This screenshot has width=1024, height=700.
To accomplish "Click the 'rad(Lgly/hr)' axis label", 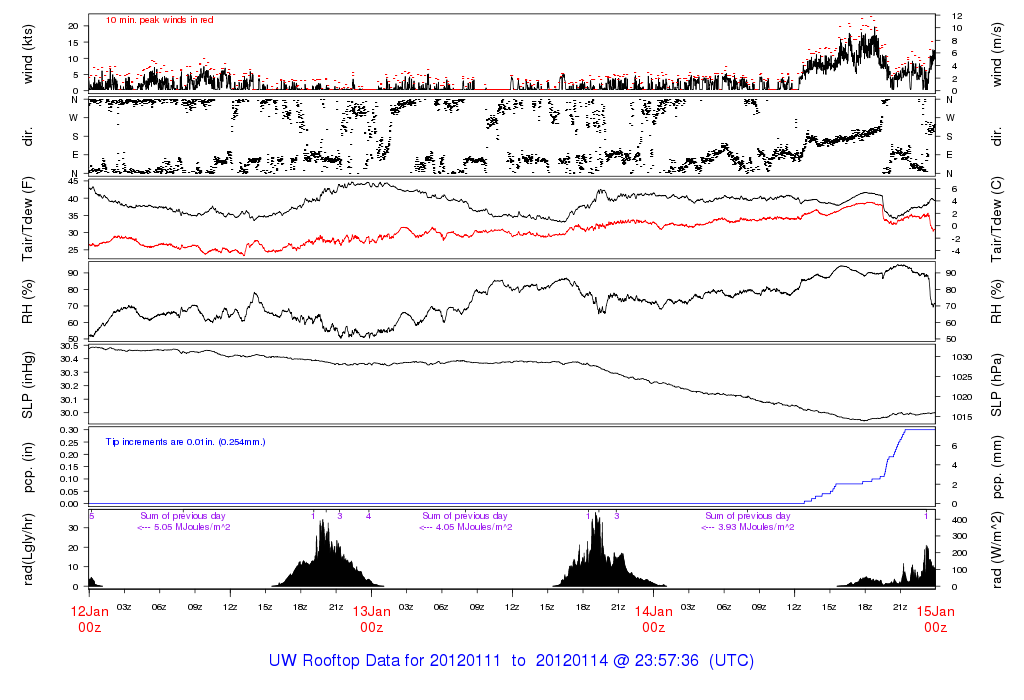I will pyautogui.click(x=27, y=549).
